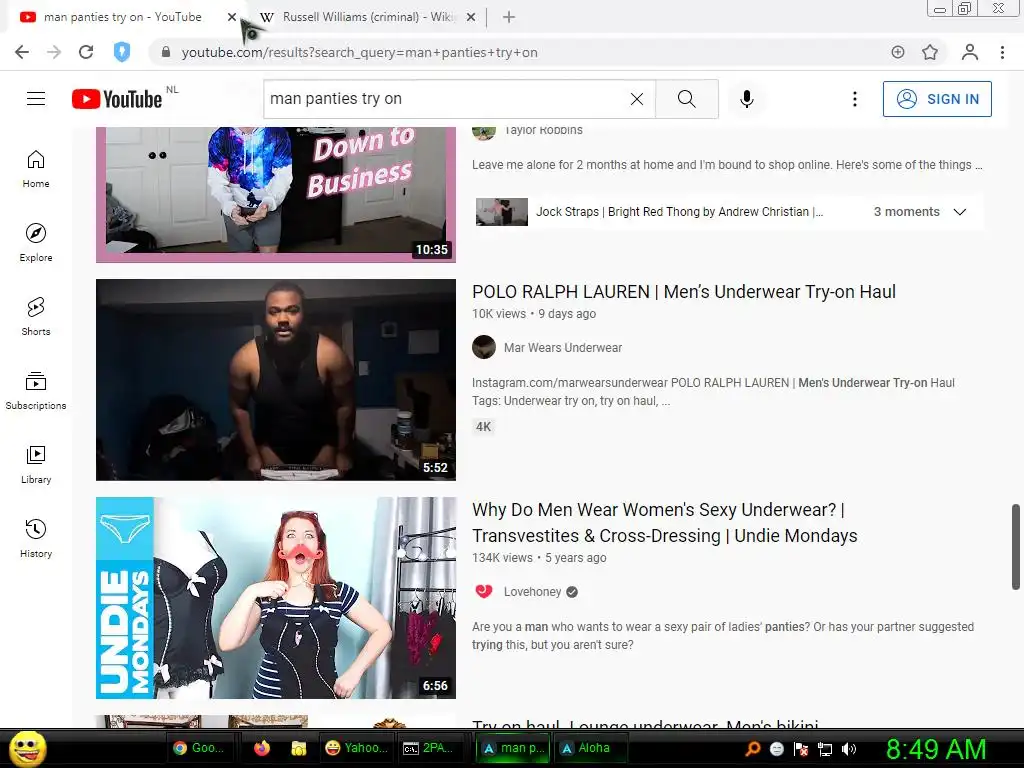Click the padlock site info icon
Viewport: 1024px width, 768px height.
click(166, 52)
